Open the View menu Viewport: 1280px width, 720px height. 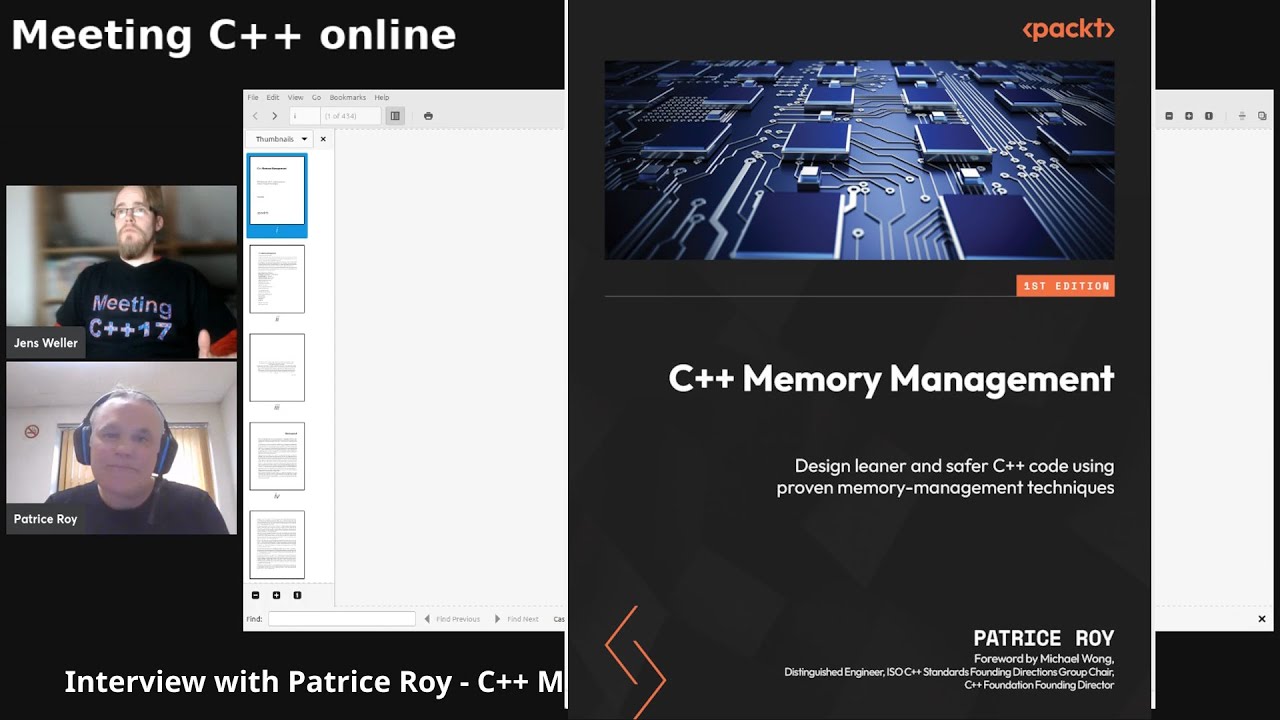[x=295, y=97]
